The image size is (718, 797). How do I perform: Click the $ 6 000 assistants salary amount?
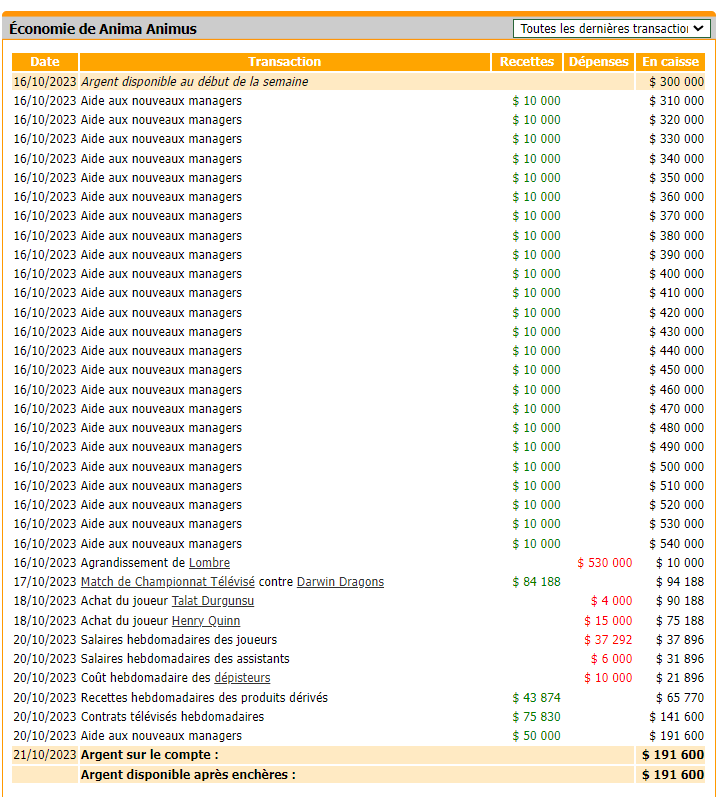pyautogui.click(x=611, y=659)
